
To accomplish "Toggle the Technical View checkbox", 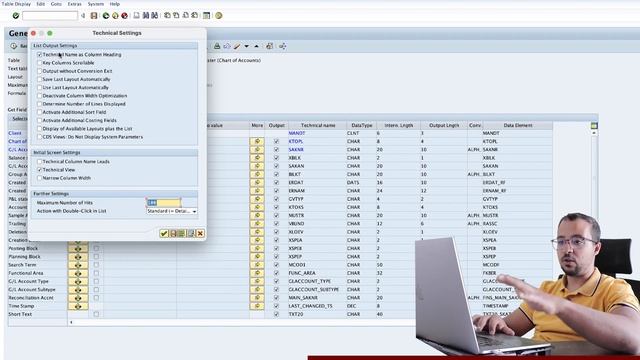I will coord(40,170).
